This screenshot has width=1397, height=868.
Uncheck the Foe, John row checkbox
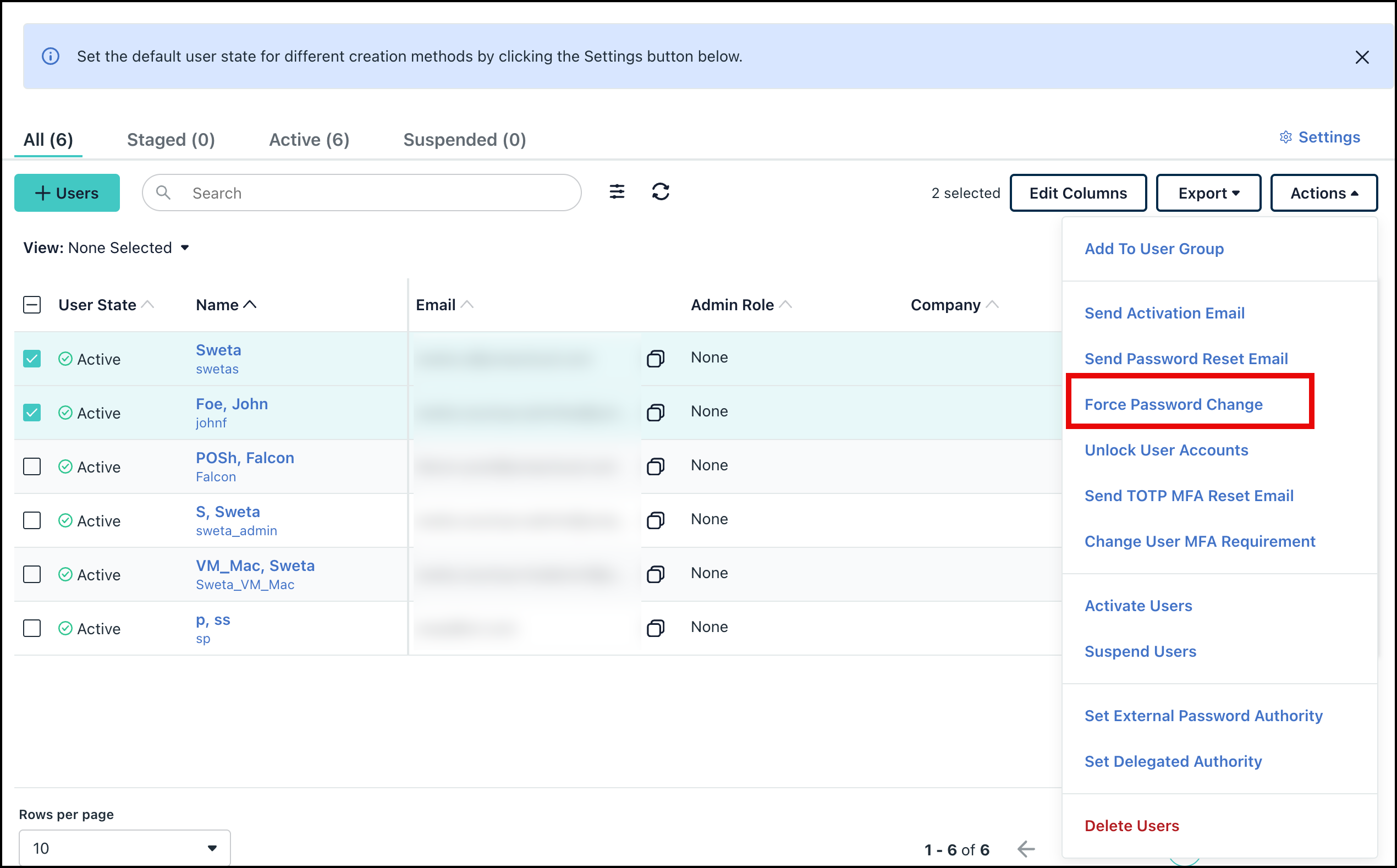coord(32,413)
